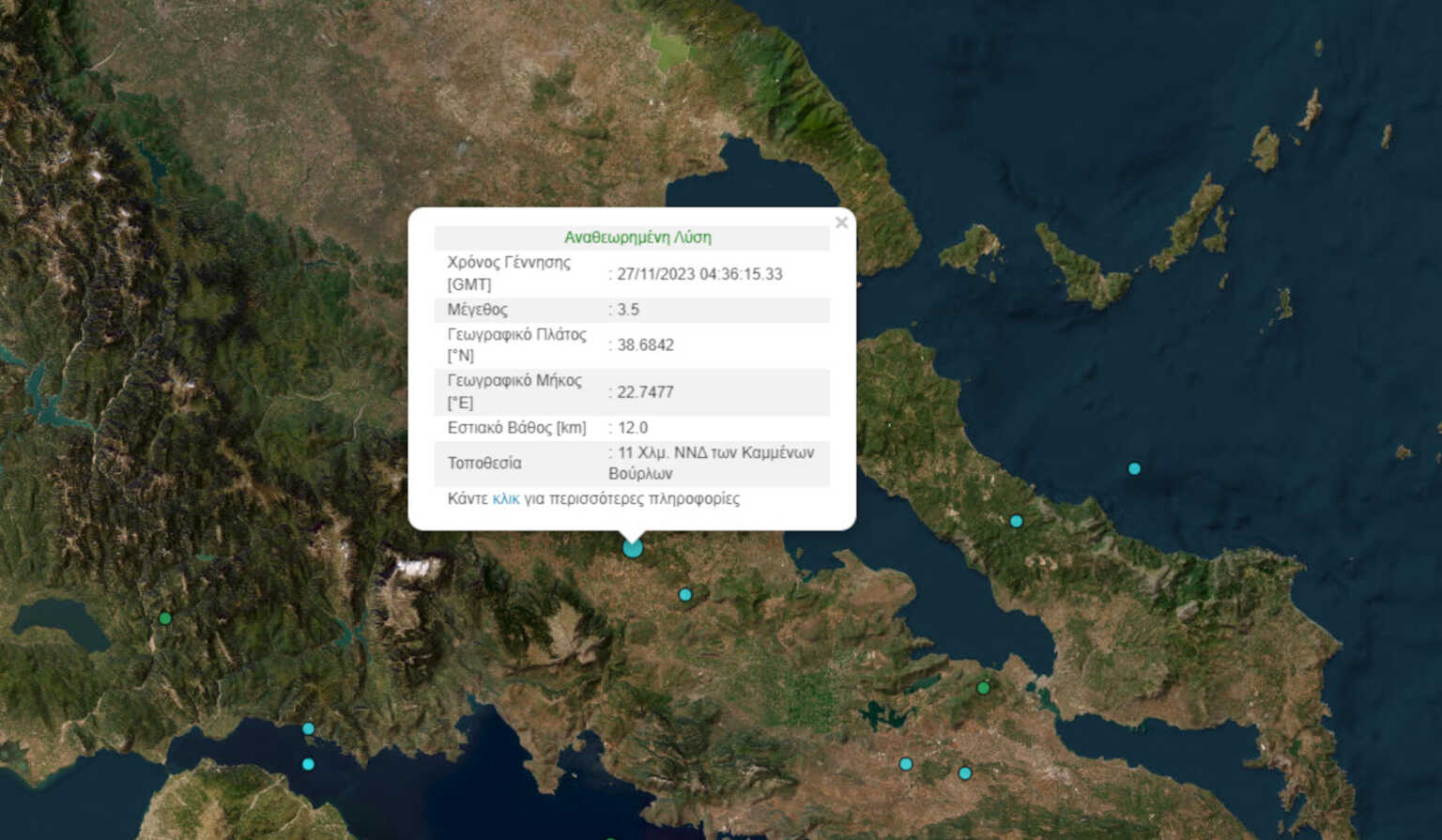
Task: Click the longitude value 22.7477
Action: [x=645, y=391]
